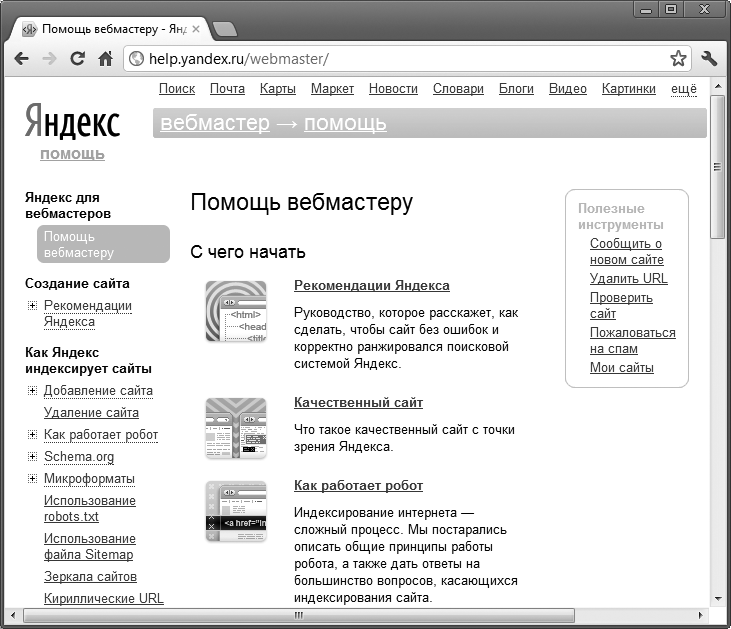Click the Рекомендации Яндекса thumbnail image

tap(236, 311)
